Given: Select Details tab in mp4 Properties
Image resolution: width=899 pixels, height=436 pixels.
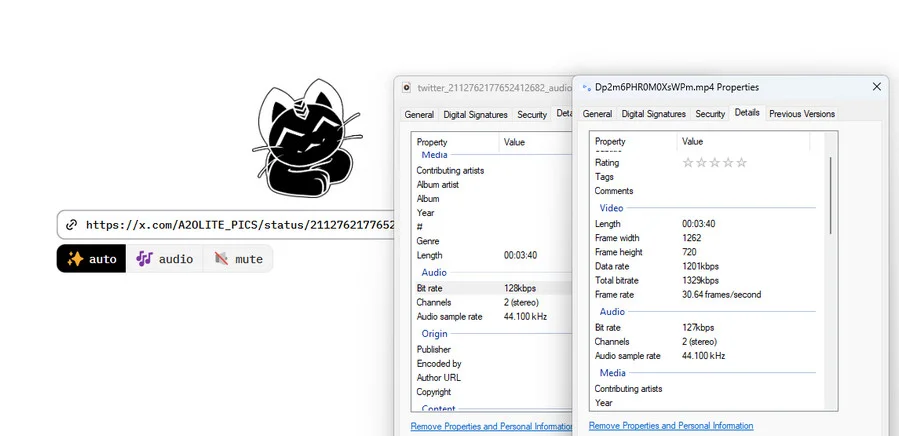Looking at the screenshot, I should pyautogui.click(x=746, y=112).
